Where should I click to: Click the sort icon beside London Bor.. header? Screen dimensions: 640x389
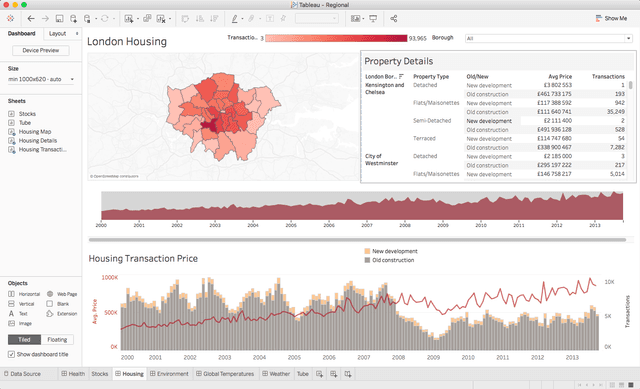tap(401, 76)
